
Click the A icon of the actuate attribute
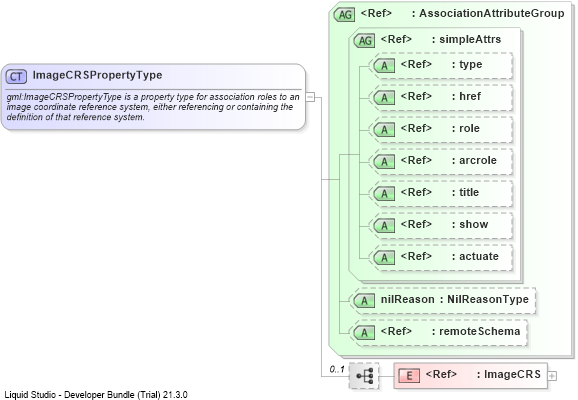coord(384,258)
